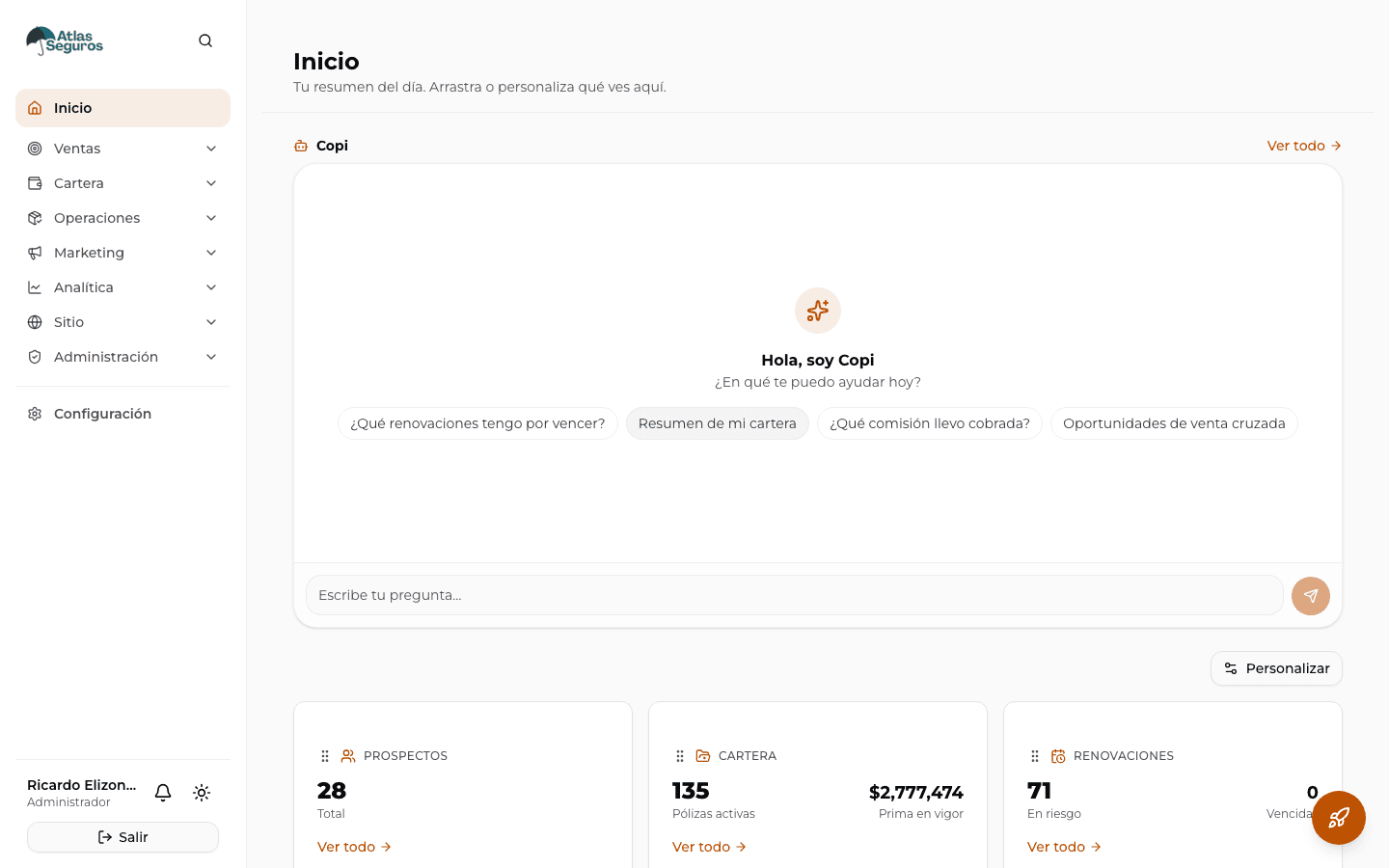Image resolution: width=1389 pixels, height=868 pixels.
Task: Click the Atlas Seguros umbrella logo
Action: (64, 41)
